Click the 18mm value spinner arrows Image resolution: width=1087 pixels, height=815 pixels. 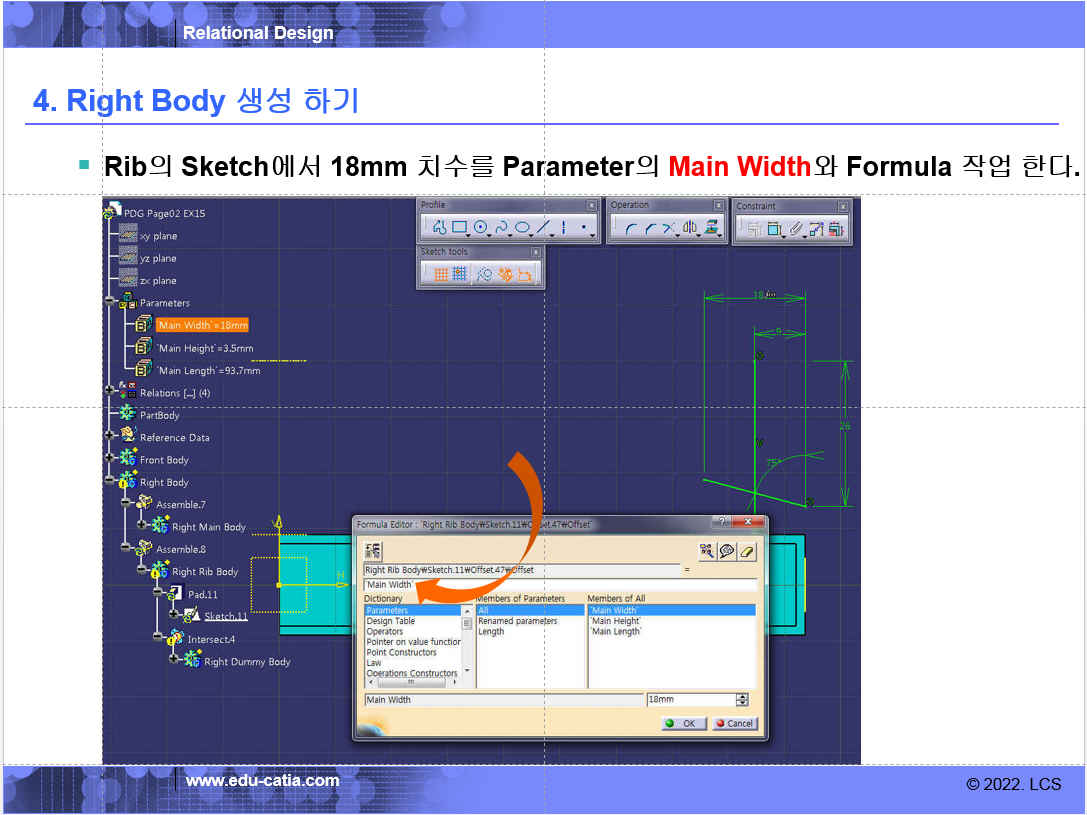click(741, 700)
